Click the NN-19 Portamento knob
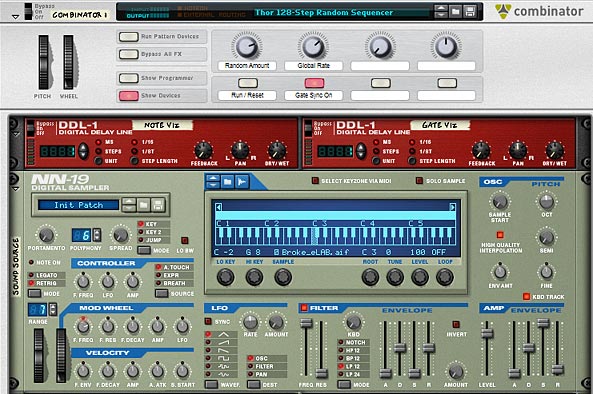The height and width of the screenshot is (394, 593). [x=46, y=235]
